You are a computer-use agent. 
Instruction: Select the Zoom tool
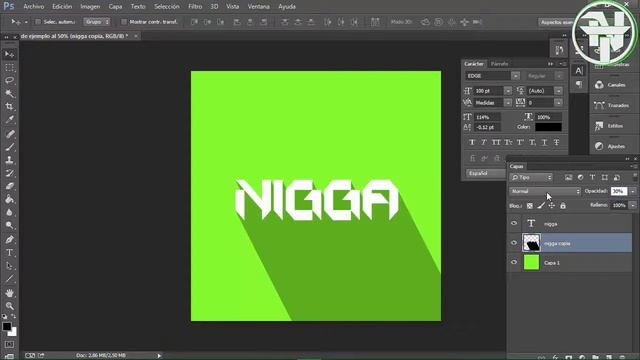tap(9, 306)
